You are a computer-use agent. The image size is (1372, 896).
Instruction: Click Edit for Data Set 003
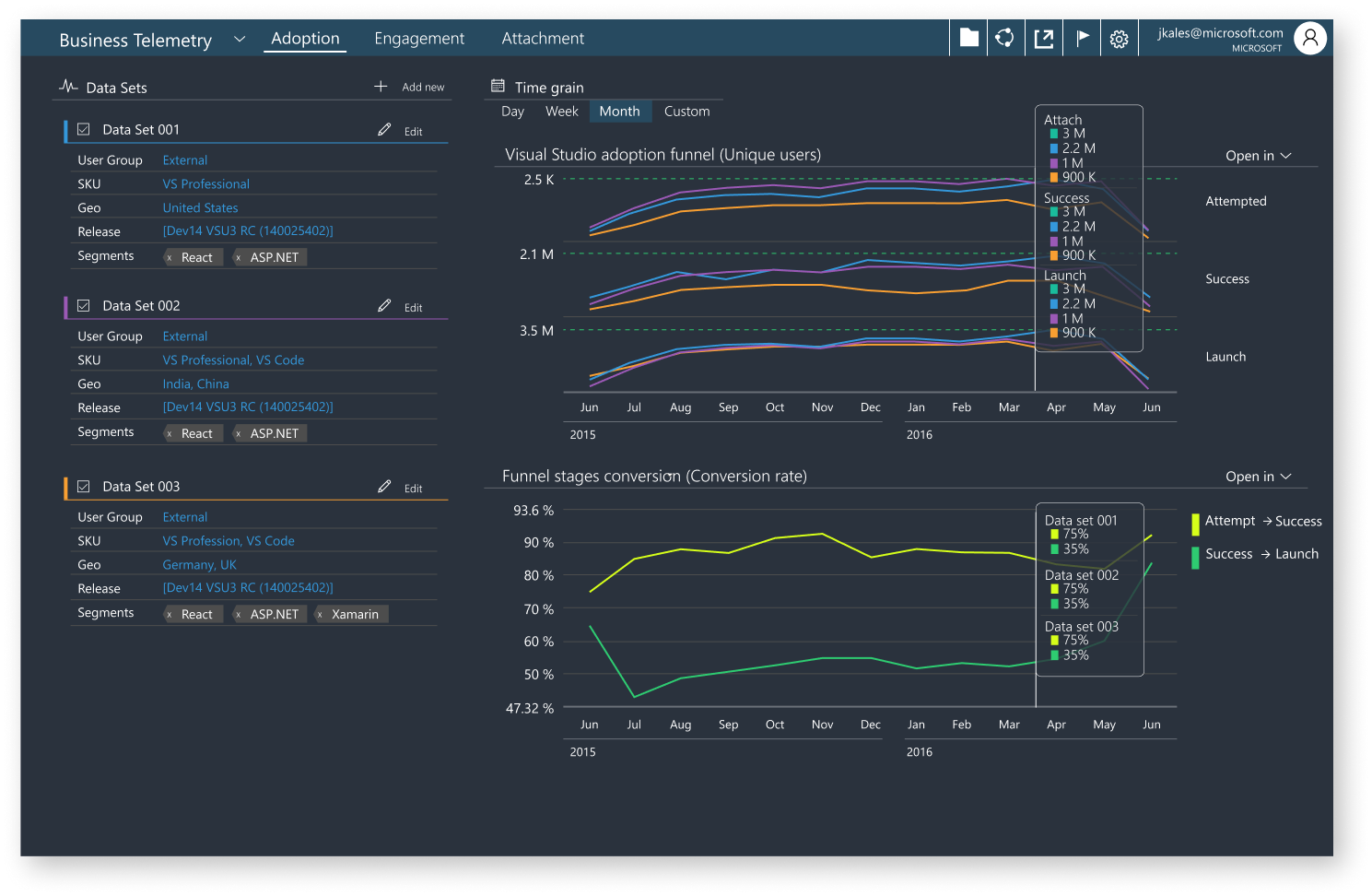pos(414,489)
